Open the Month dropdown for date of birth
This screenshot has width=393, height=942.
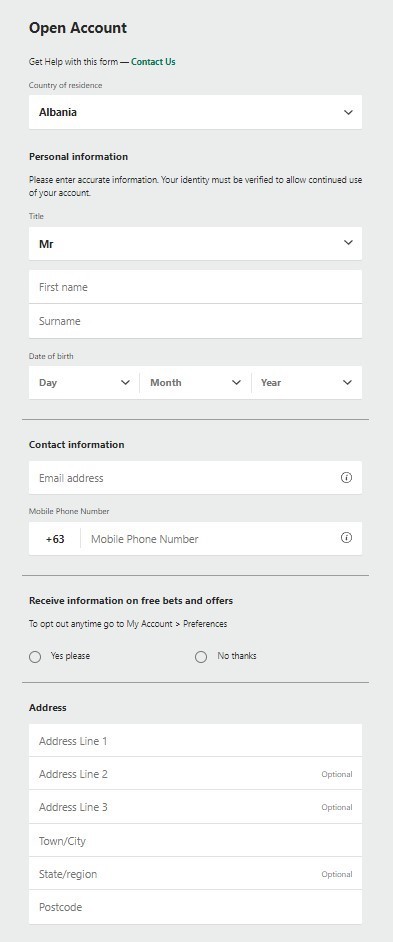click(x=195, y=383)
